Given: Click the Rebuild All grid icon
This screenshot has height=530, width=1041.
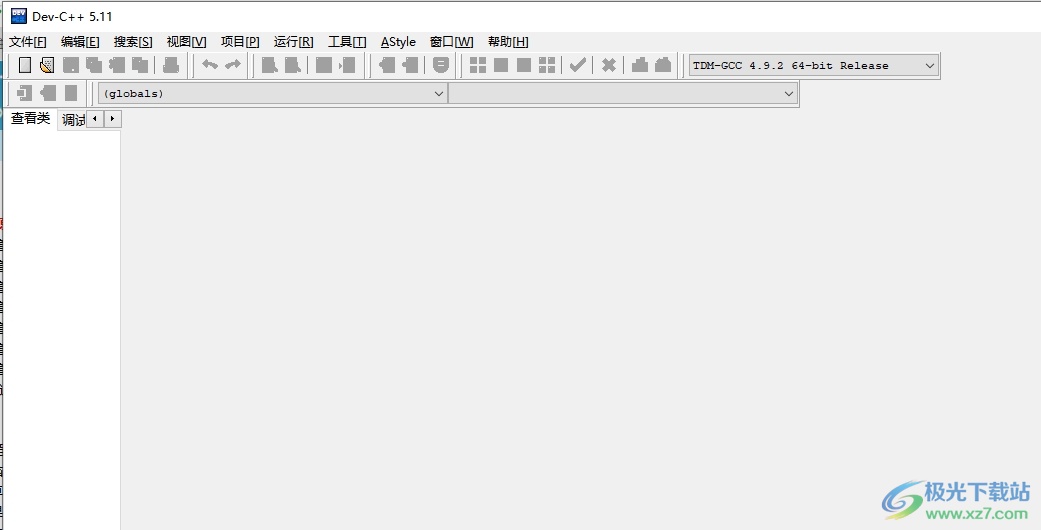Looking at the screenshot, I should [x=547, y=66].
